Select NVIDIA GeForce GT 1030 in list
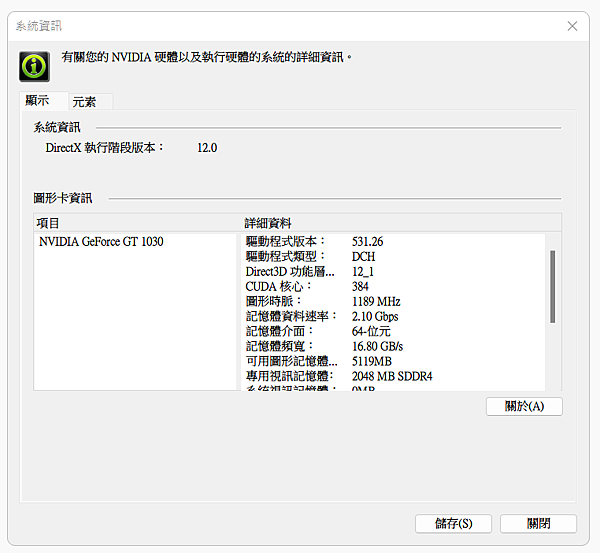 click(101, 241)
